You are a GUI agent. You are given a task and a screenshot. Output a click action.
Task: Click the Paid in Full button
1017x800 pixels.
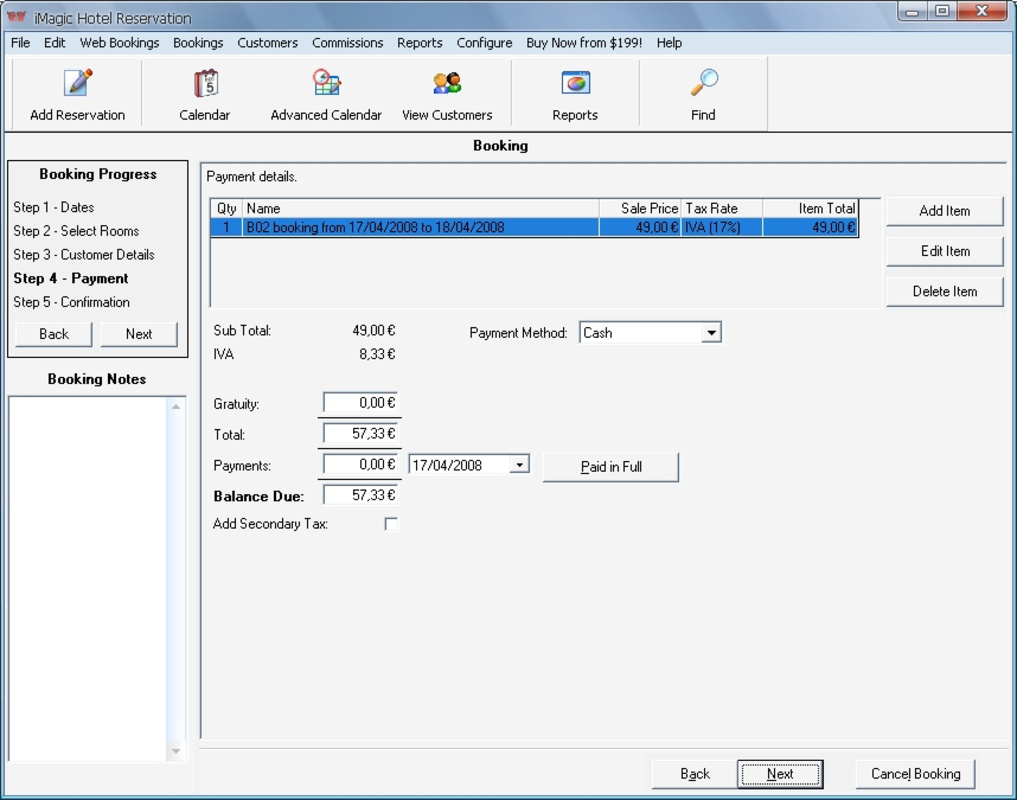610,467
